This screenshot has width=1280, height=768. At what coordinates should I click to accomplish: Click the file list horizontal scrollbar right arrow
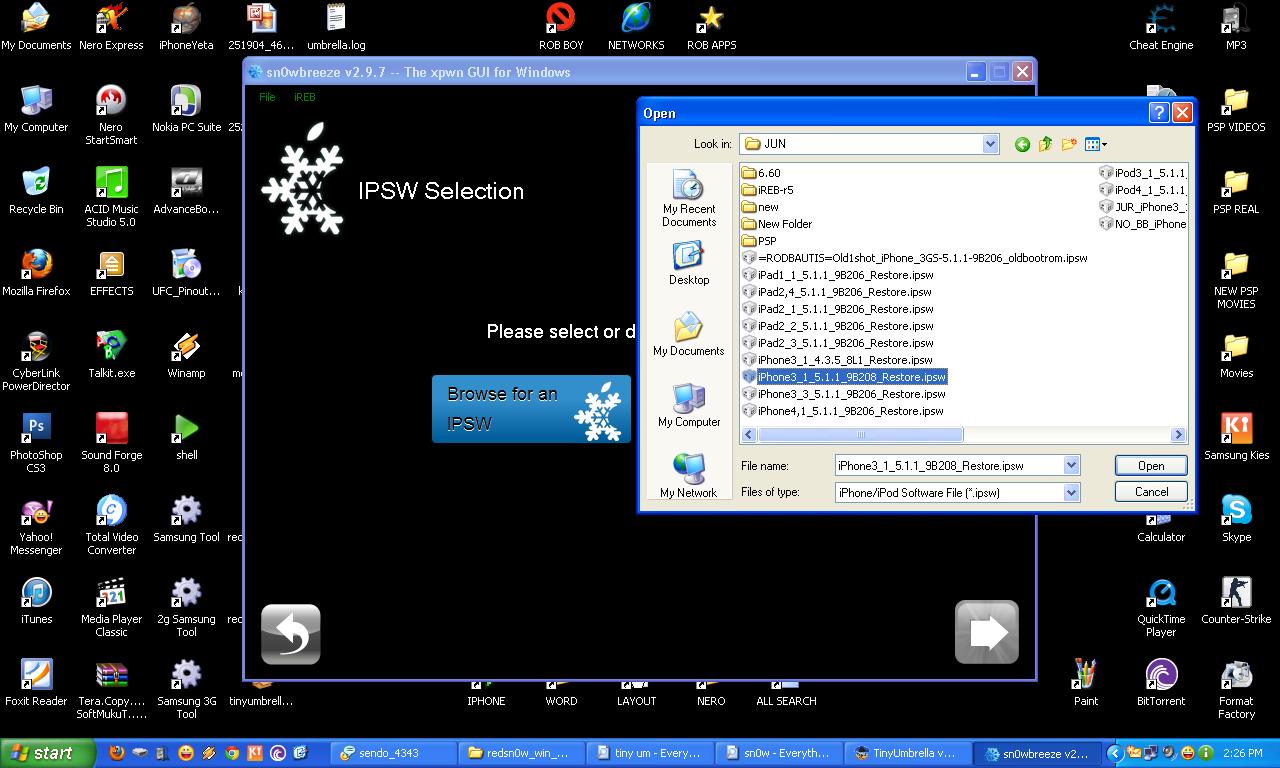point(1178,435)
